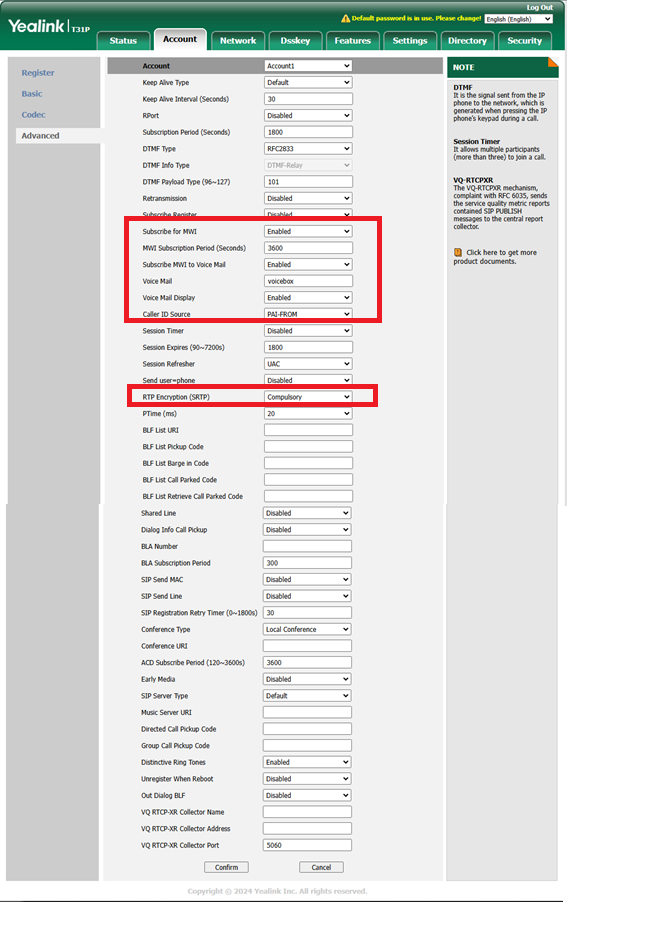
Task: Click the SIP Registration Retry Timer field
Action: pyautogui.click(x=307, y=613)
